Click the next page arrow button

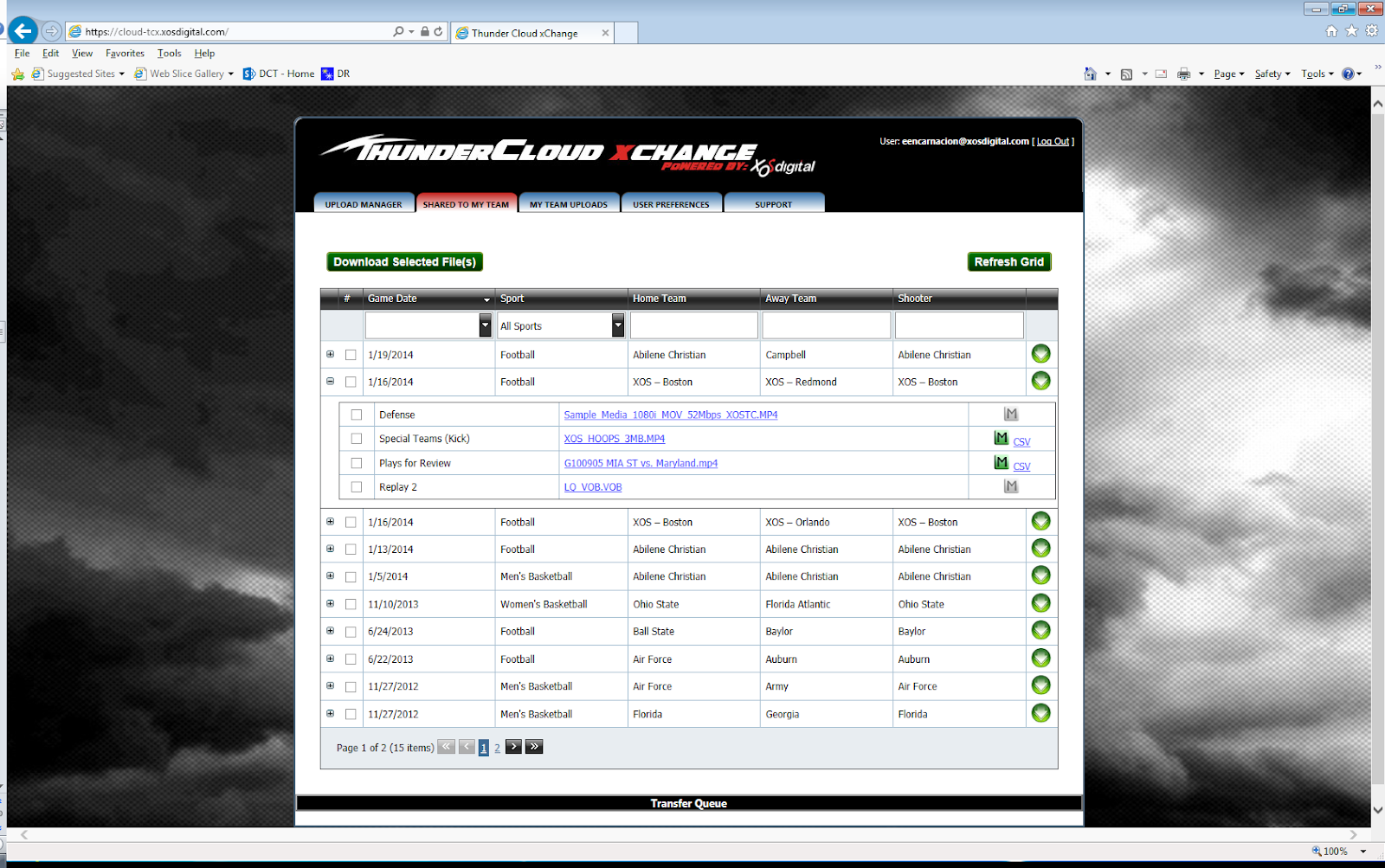click(513, 746)
